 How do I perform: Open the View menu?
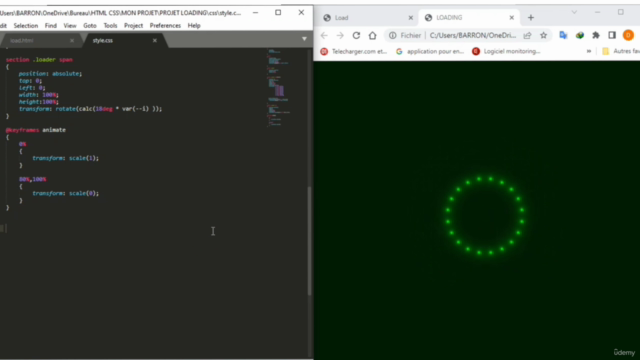(x=70, y=25)
